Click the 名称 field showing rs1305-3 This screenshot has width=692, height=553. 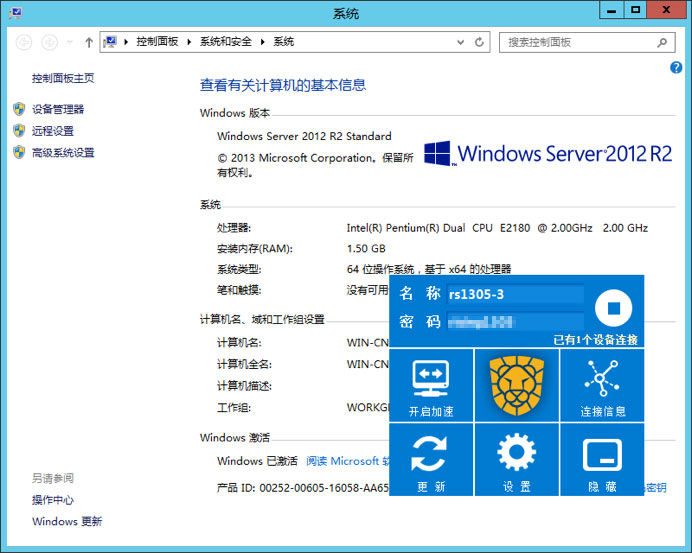click(514, 294)
